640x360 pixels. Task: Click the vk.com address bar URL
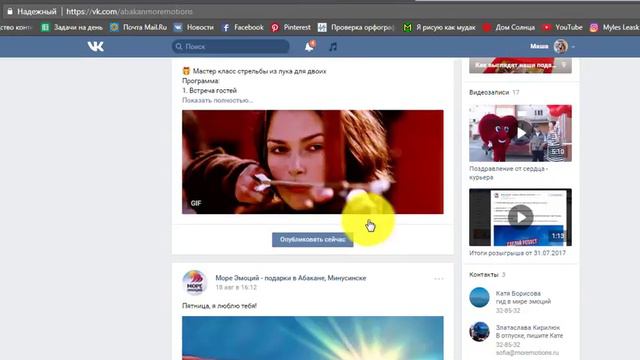coord(129,11)
